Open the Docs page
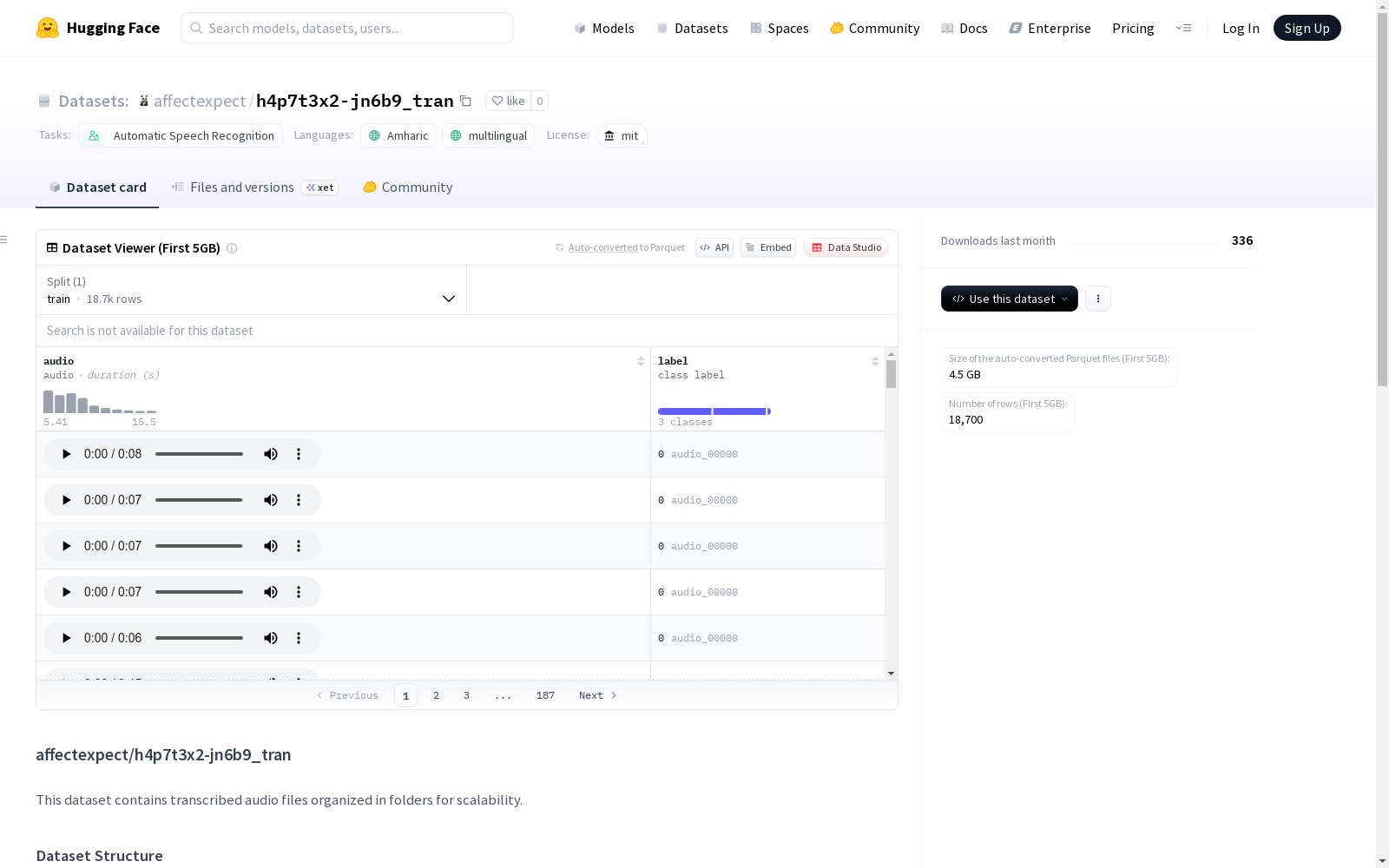Screen dimensions: 1389x868 click(964, 28)
